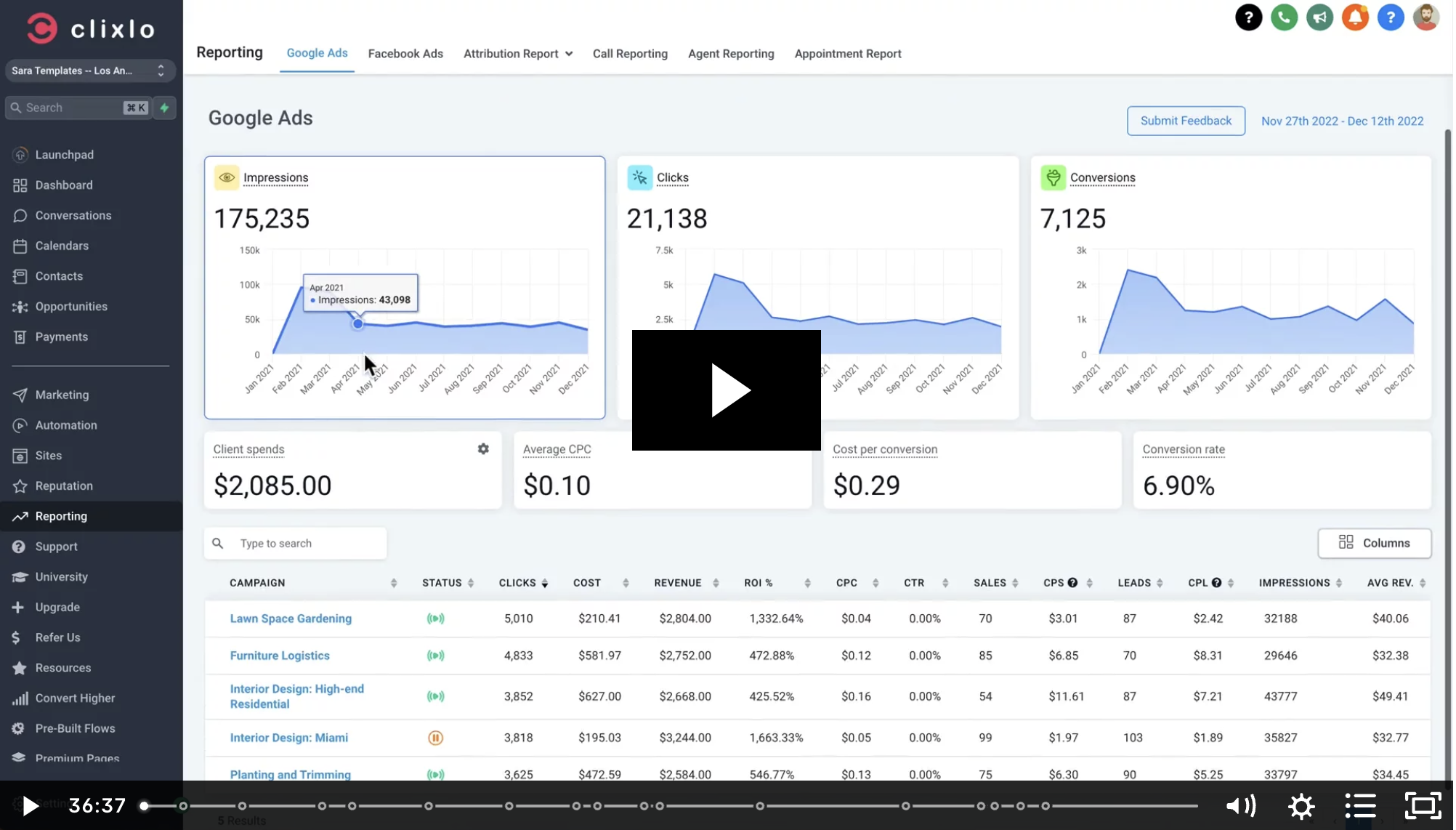Sort table by Revenue column
Screen dimensions: 1456x830
click(x=717, y=584)
